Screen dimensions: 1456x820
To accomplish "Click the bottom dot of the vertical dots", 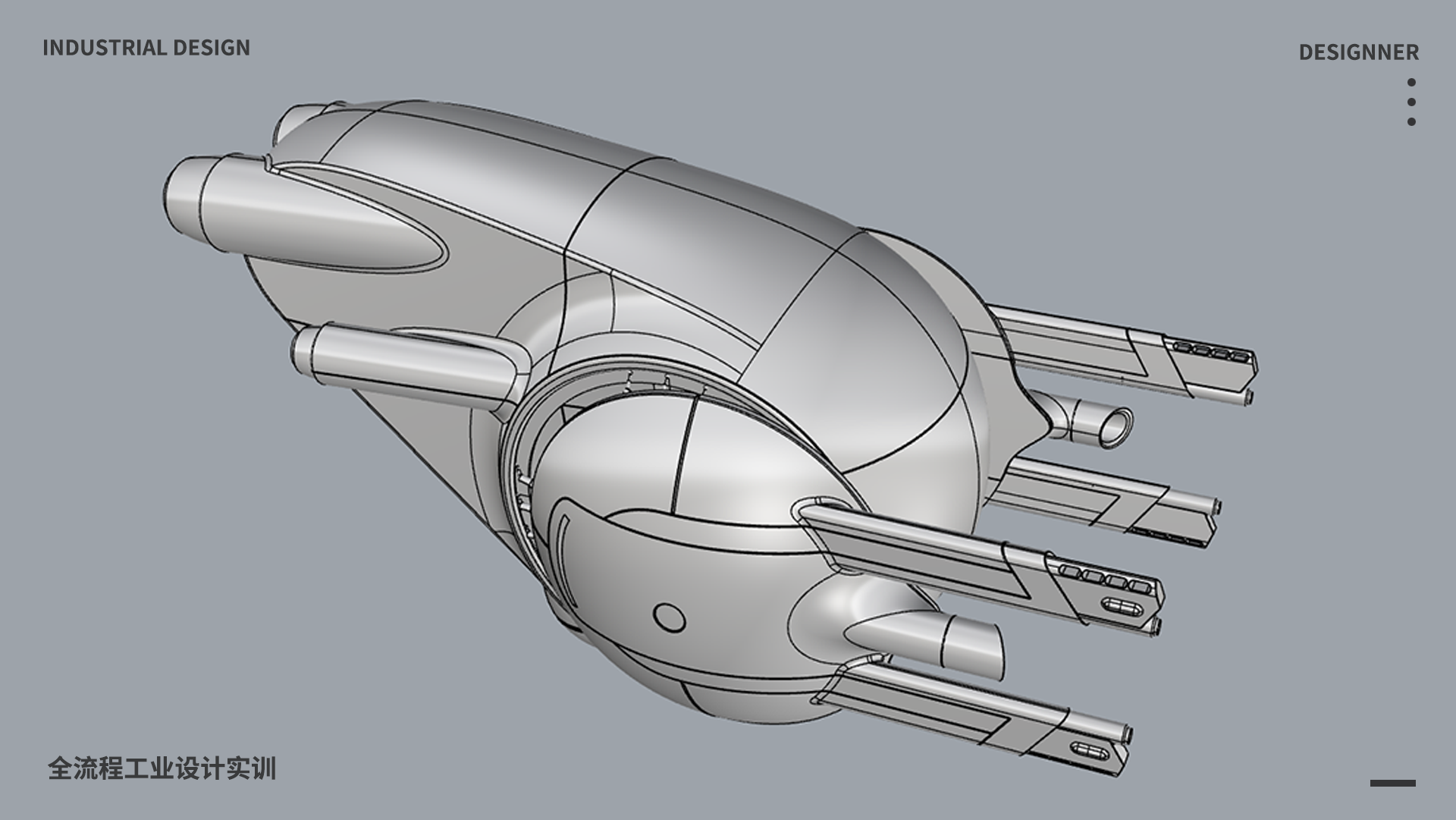I will 1411,121.
